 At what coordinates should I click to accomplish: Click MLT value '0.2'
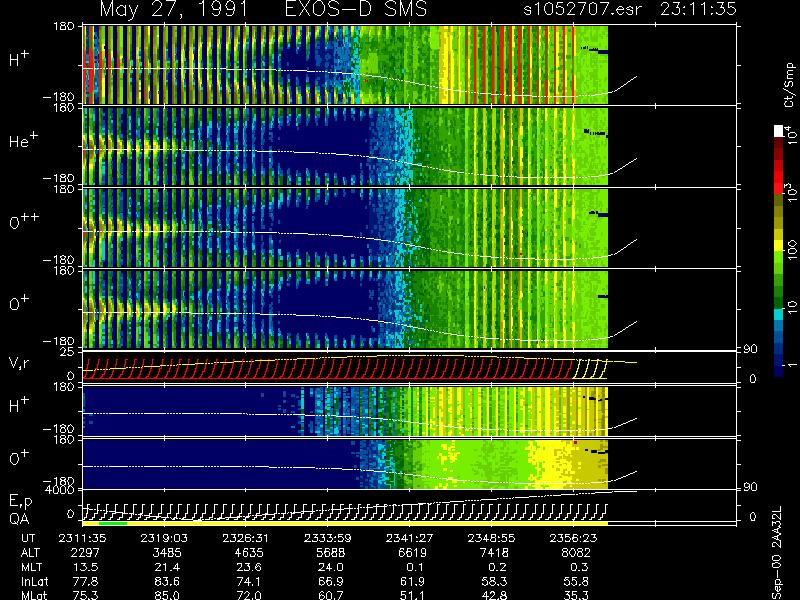(497, 567)
